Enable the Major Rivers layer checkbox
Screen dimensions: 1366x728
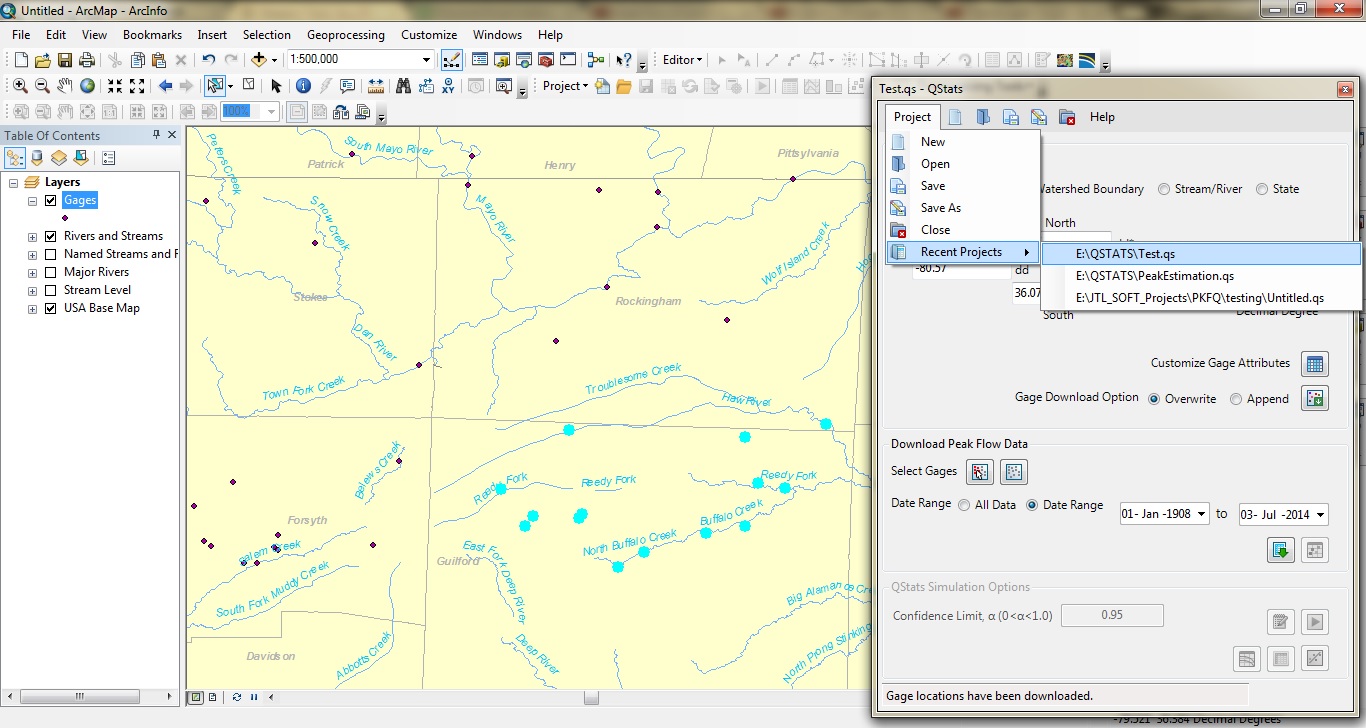tap(51, 272)
